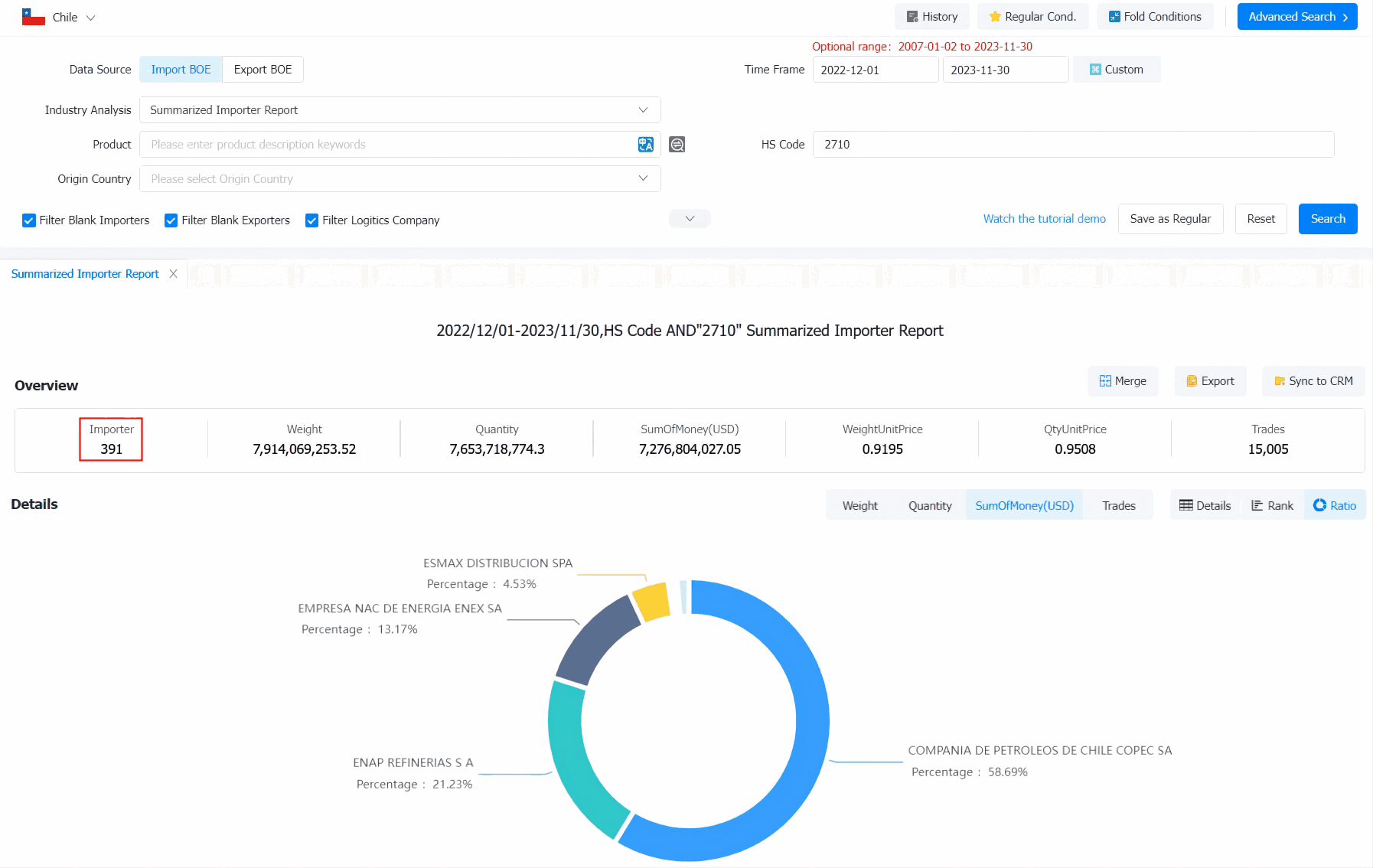Toggle Filter Logitics Company checkbox
Screen dimensions: 1373x868
pyautogui.click(x=312, y=220)
